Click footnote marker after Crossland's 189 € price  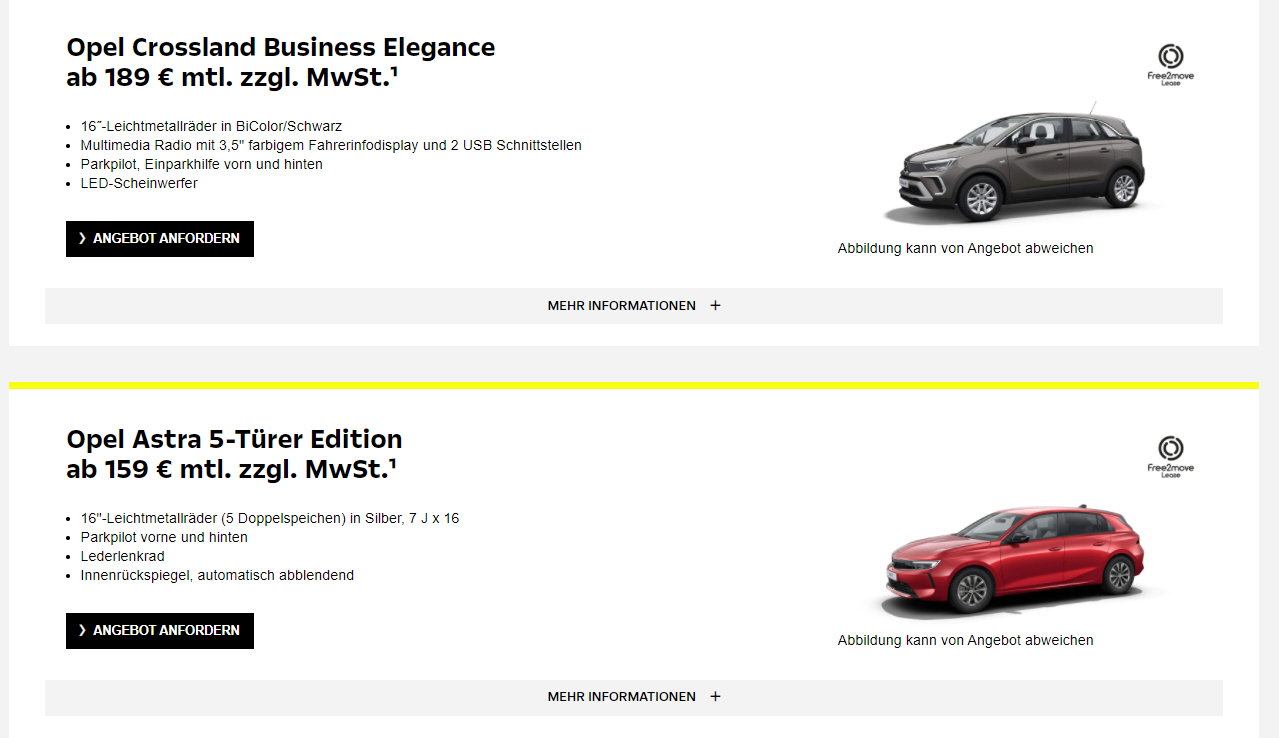point(394,70)
